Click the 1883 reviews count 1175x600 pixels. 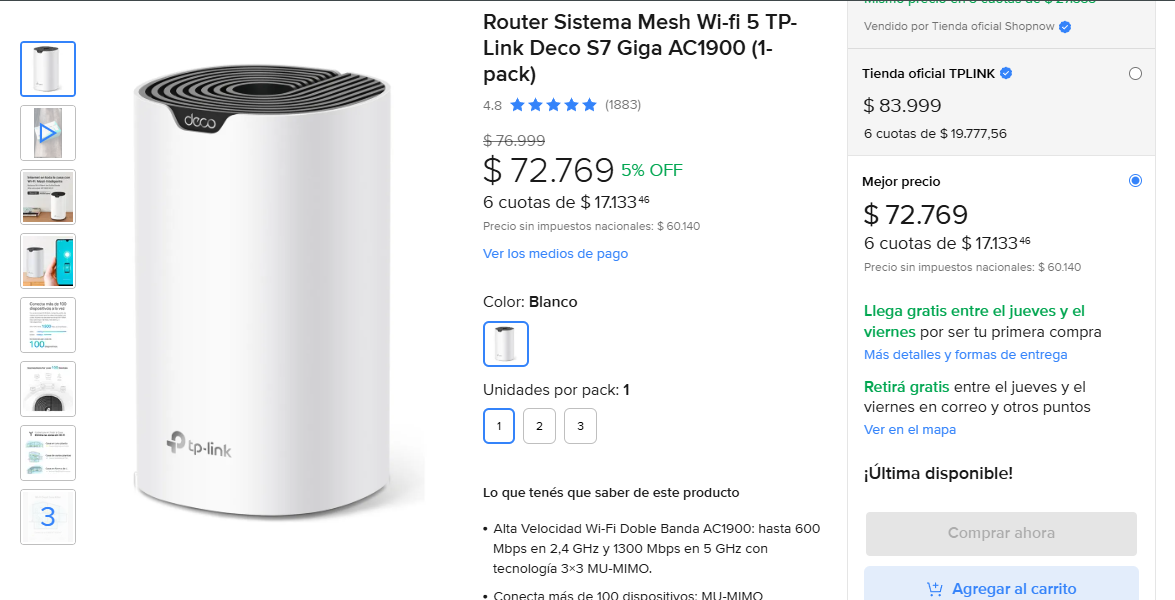pos(623,105)
